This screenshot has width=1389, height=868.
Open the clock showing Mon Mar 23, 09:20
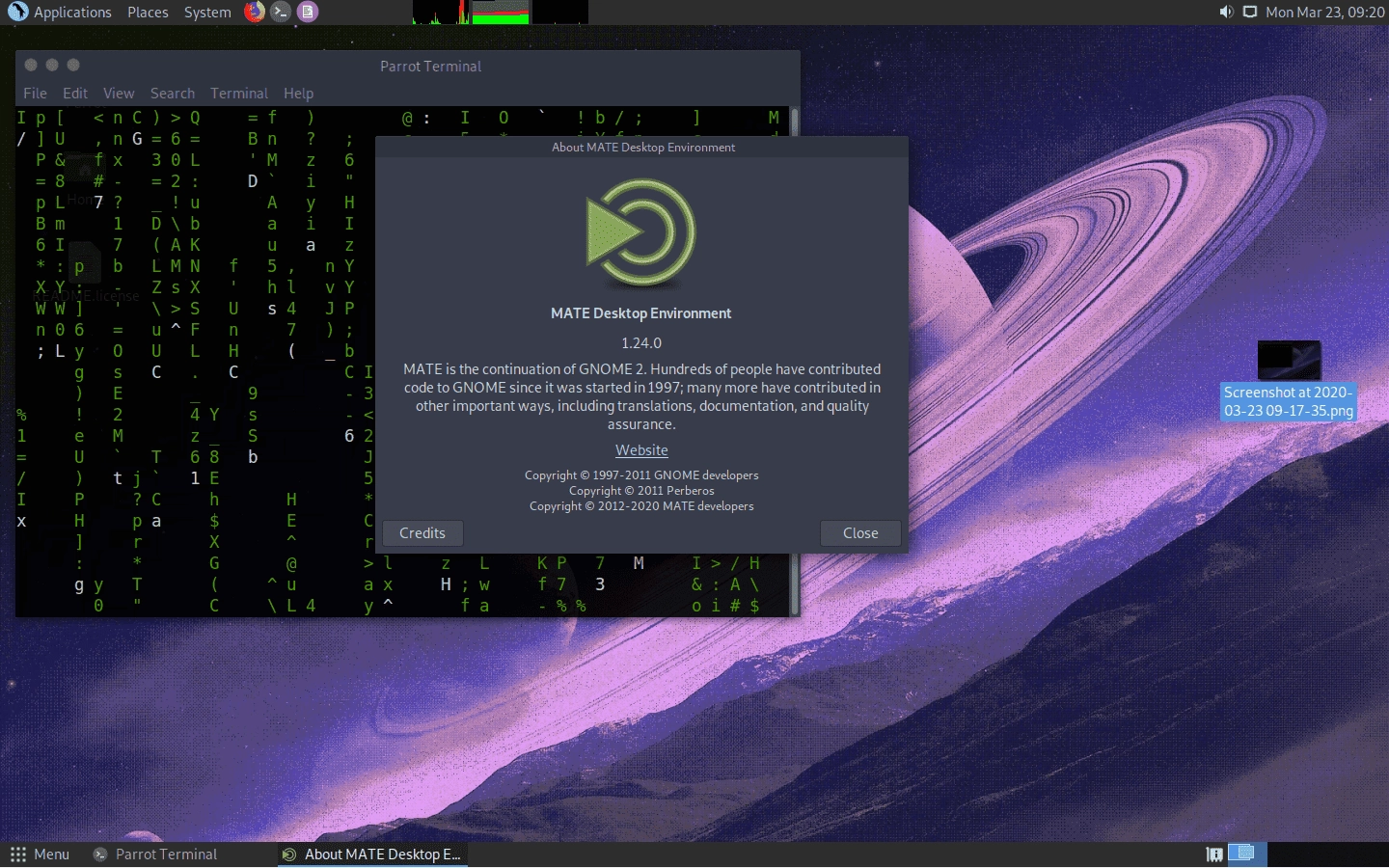click(x=1324, y=13)
